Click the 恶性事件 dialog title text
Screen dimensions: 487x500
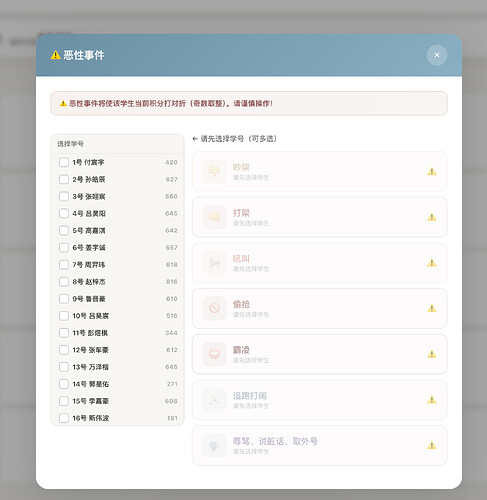coord(84,55)
